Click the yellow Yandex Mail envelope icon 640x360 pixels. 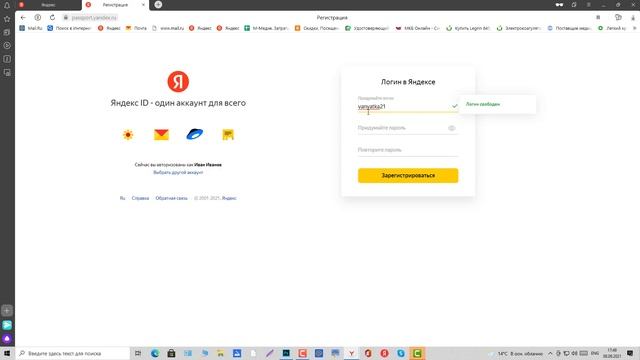(x=161, y=135)
